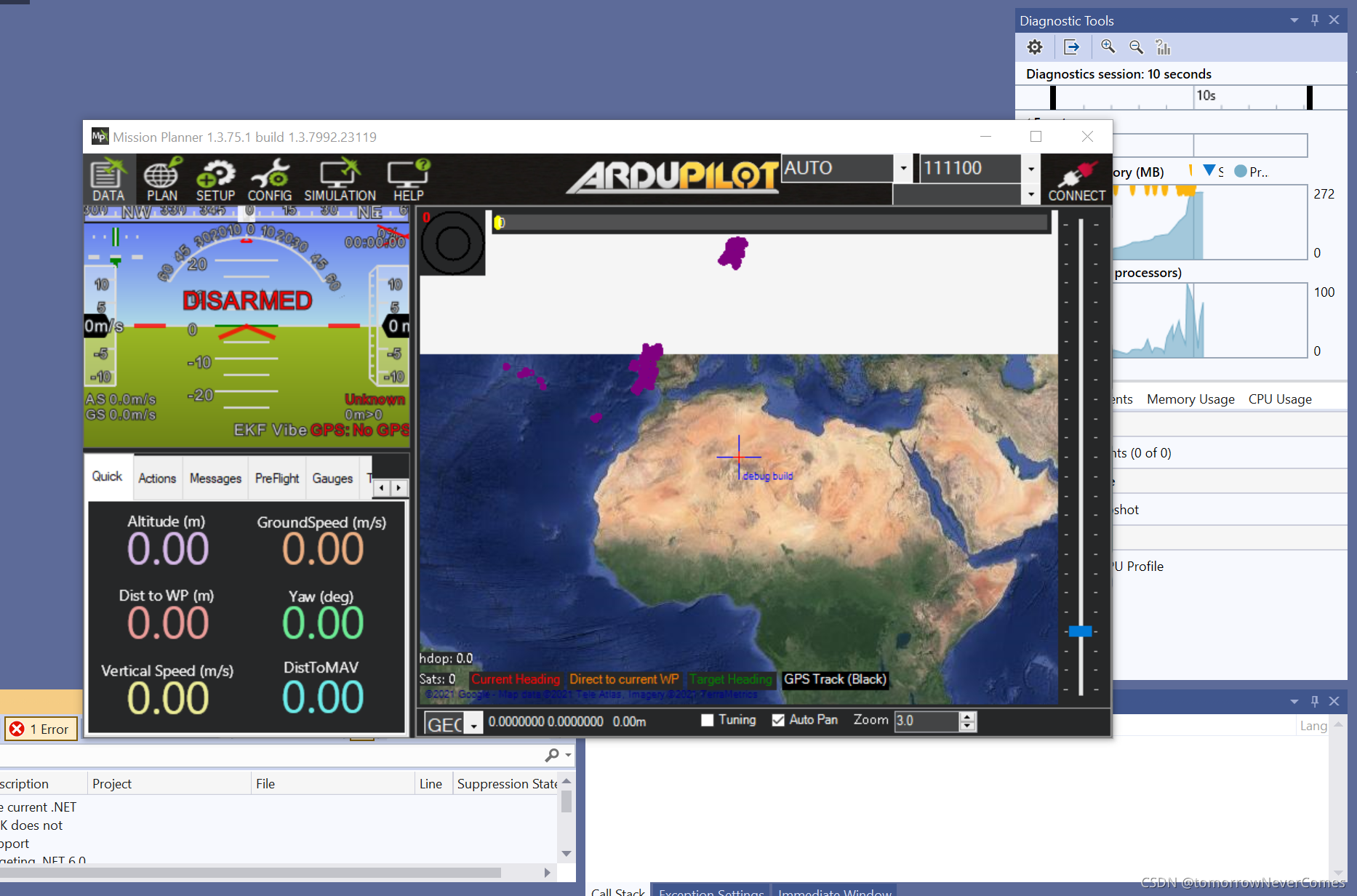Screen dimensions: 1357x896
Task: Click the GPS Track (Black) legend label
Action: 835,679
